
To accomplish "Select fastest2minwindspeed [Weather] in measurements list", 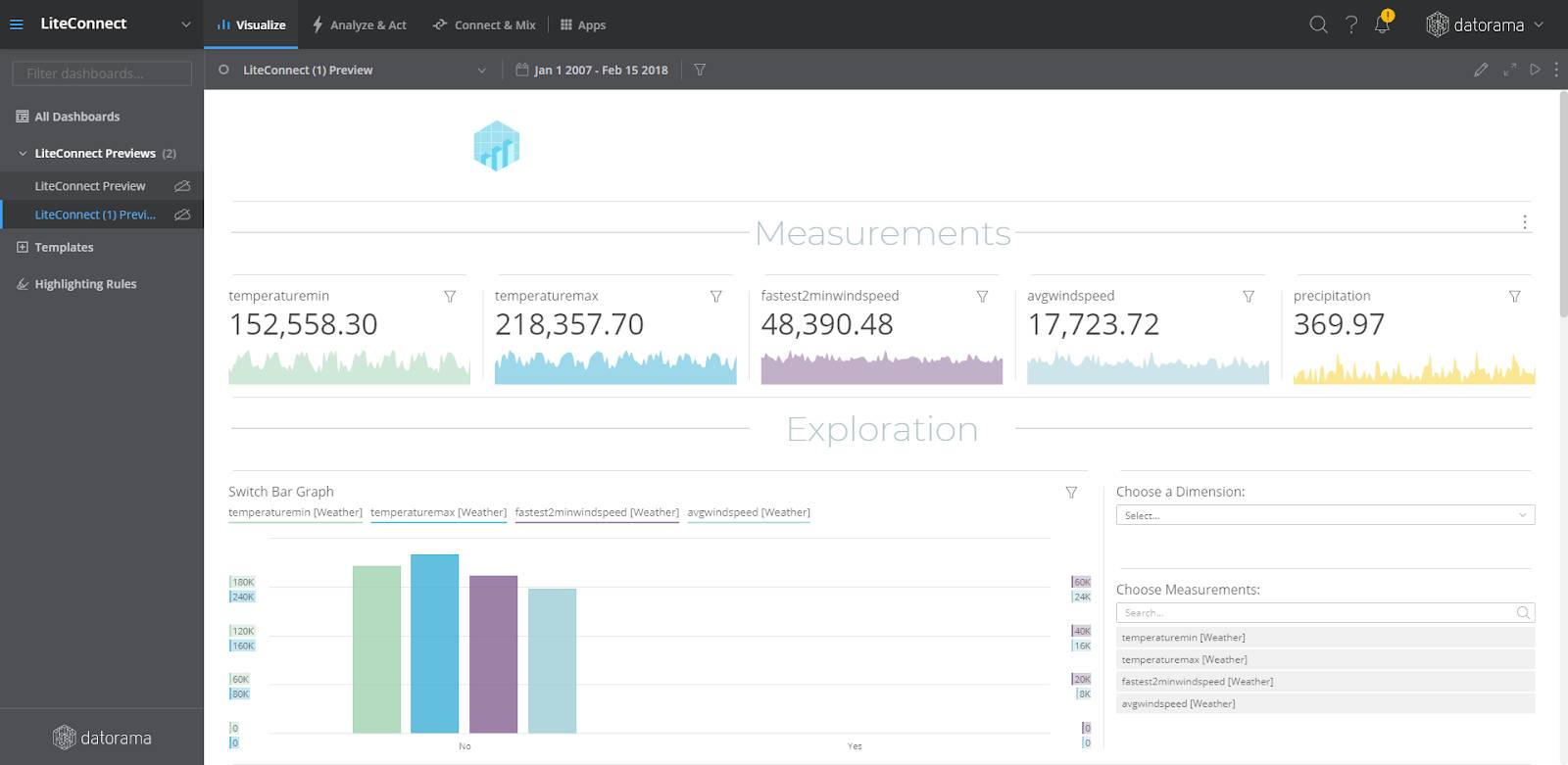I will 1325,682.
